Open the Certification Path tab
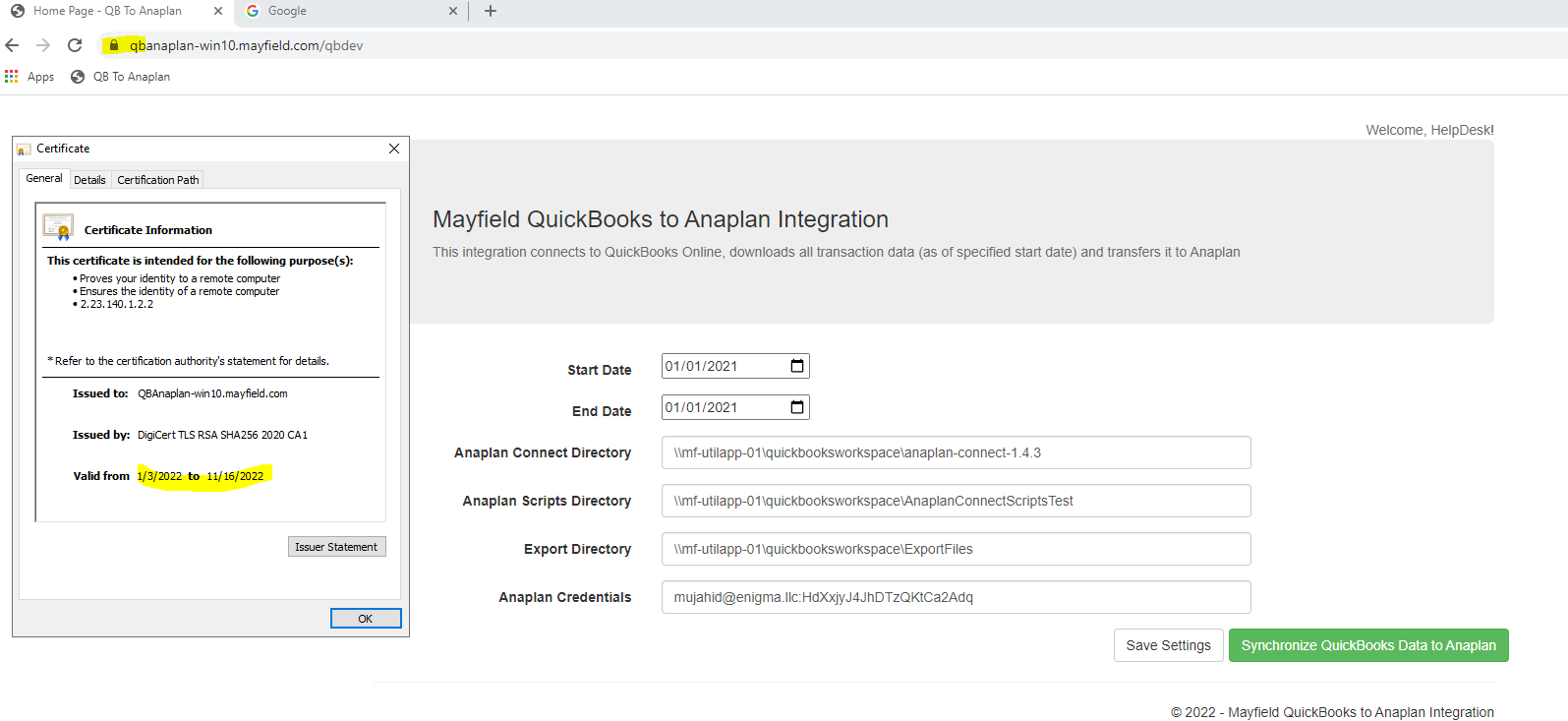 click(158, 180)
